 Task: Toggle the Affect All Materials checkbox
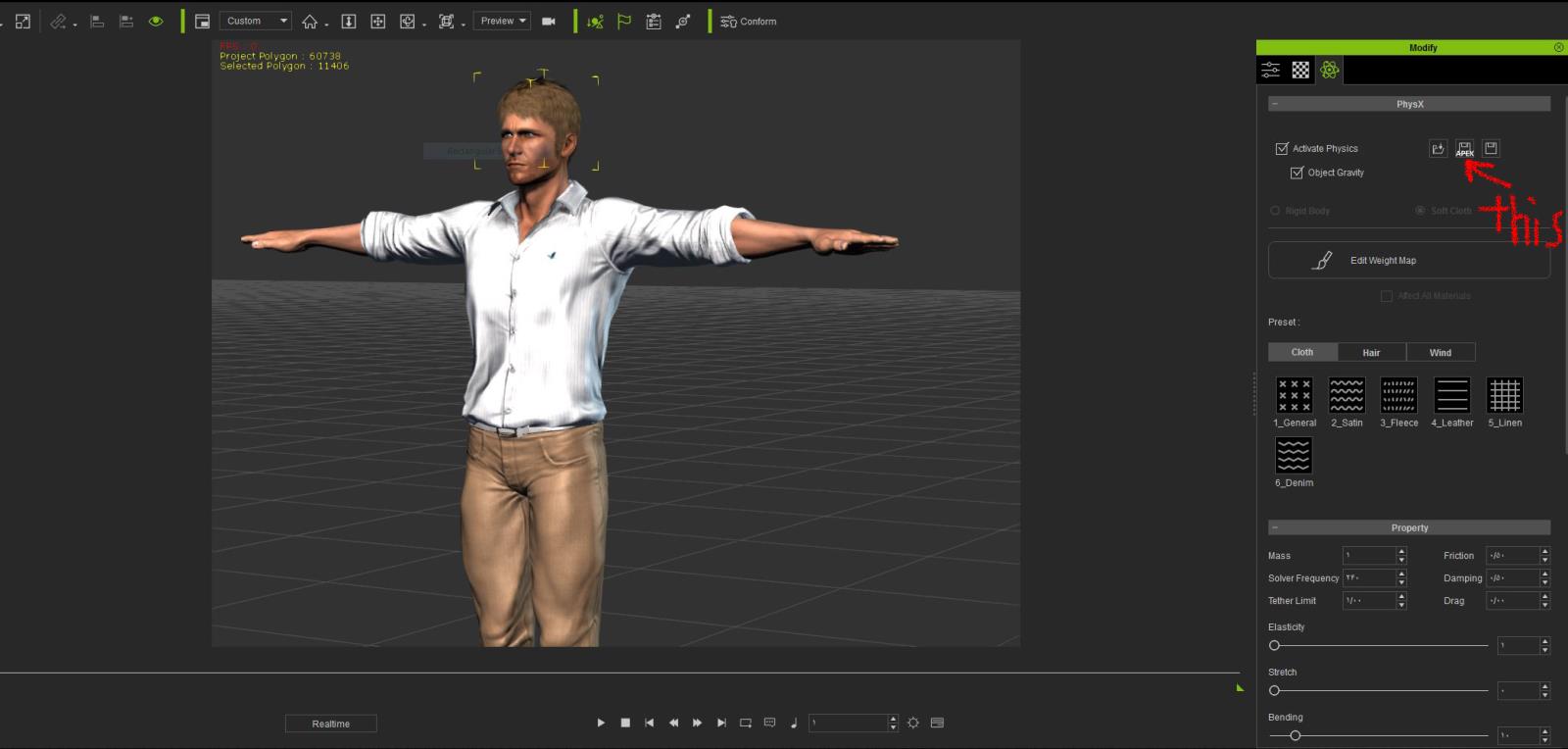1387,296
